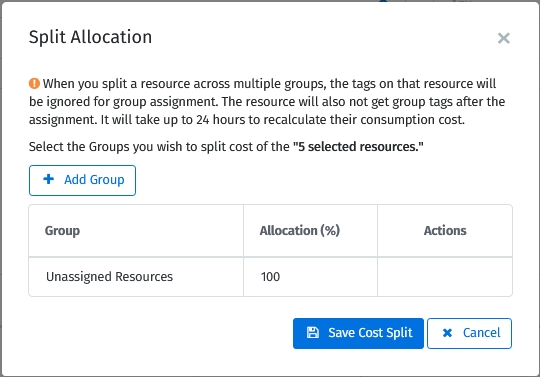
Task: Click the Actions column header
Action: coord(445,231)
